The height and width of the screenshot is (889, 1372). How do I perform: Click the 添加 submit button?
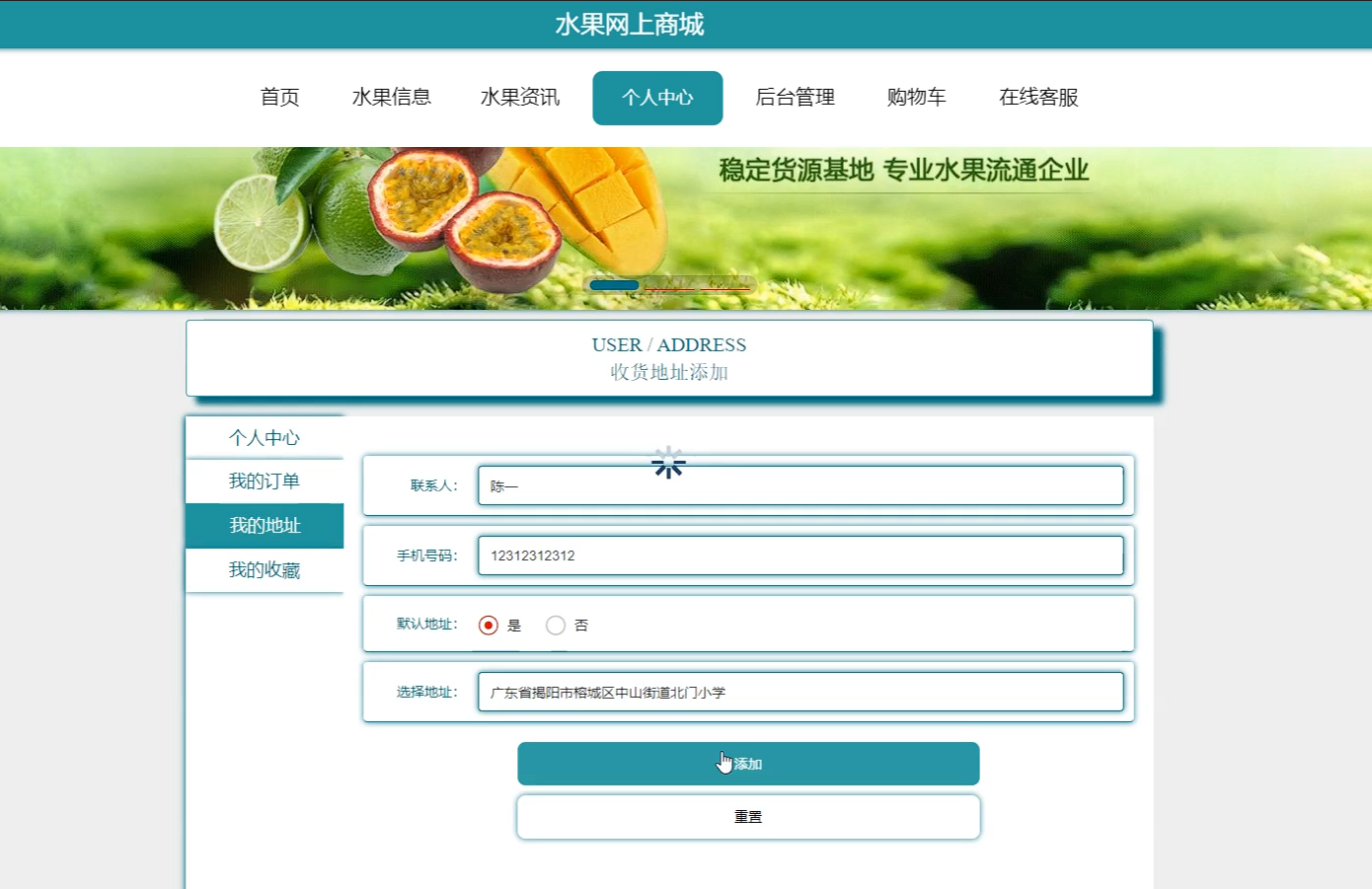pyautogui.click(x=747, y=763)
